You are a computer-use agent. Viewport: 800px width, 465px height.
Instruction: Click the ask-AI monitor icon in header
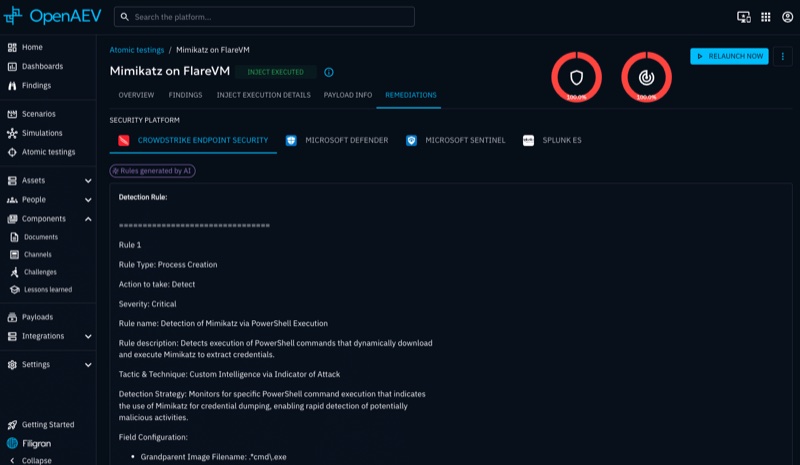[743, 17]
